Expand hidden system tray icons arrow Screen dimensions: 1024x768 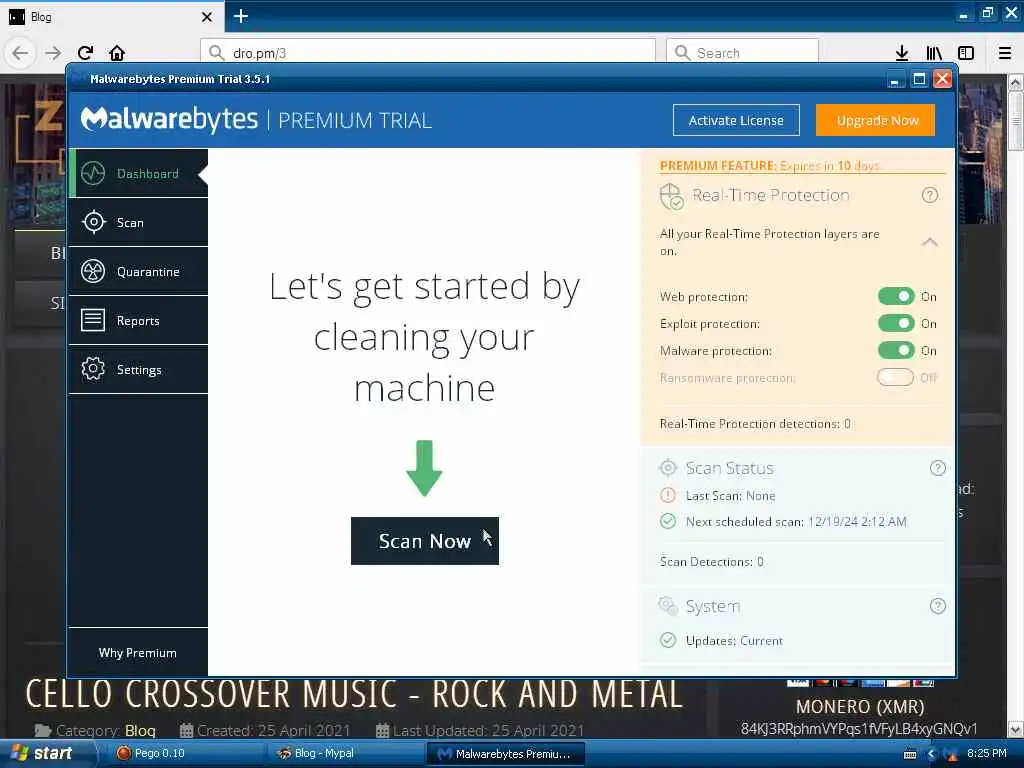(931, 754)
